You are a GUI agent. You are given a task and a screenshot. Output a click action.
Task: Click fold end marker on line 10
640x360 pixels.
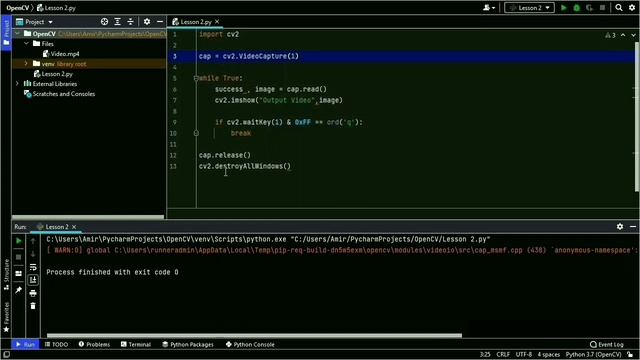tap(196, 133)
